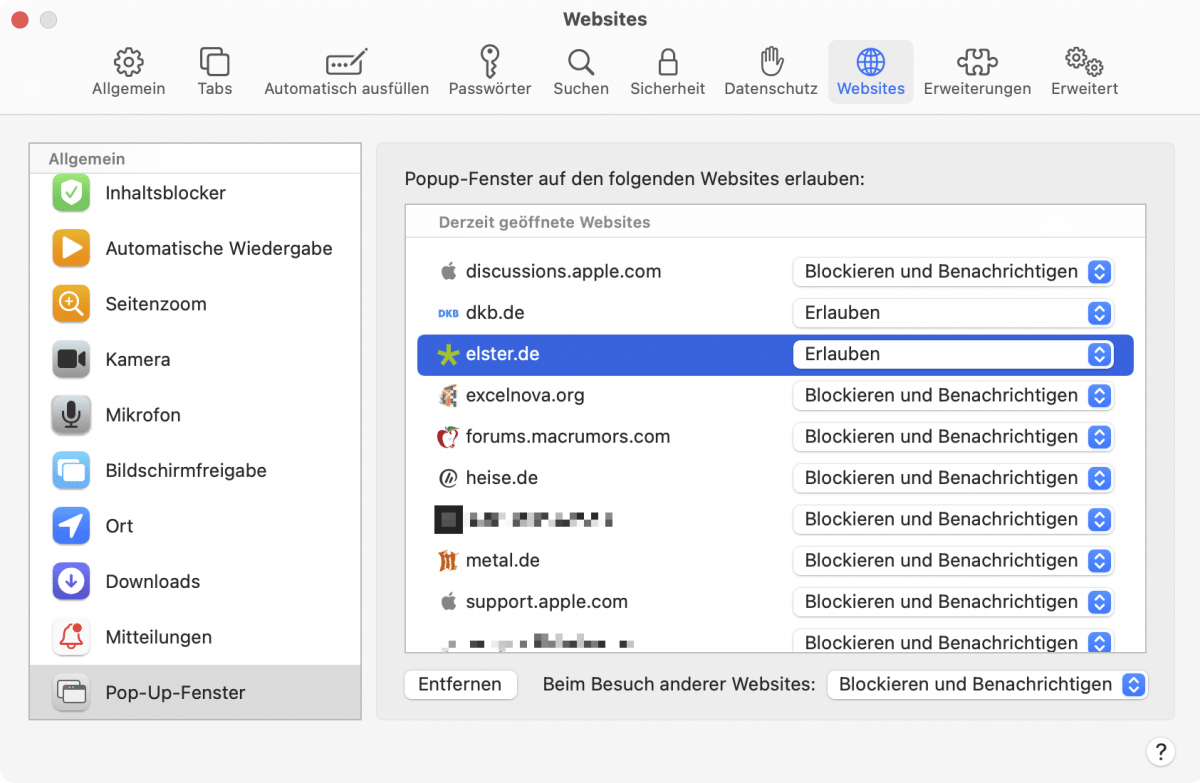Open popup setting dropdown for discussions.apple.com
The width and height of the screenshot is (1200, 783).
[x=953, y=272]
